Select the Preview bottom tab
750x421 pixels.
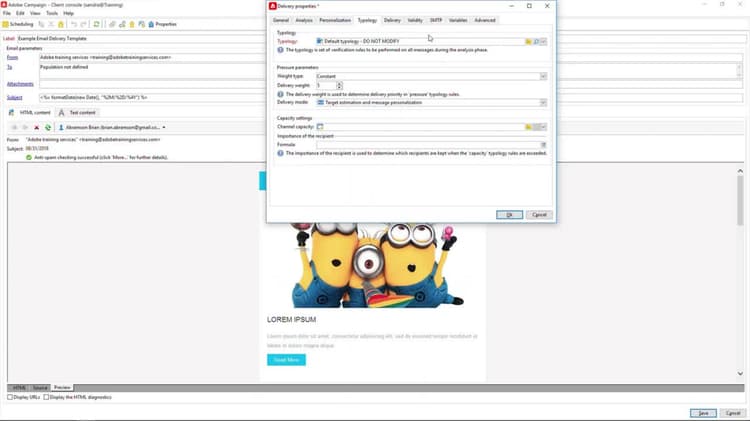(62, 388)
